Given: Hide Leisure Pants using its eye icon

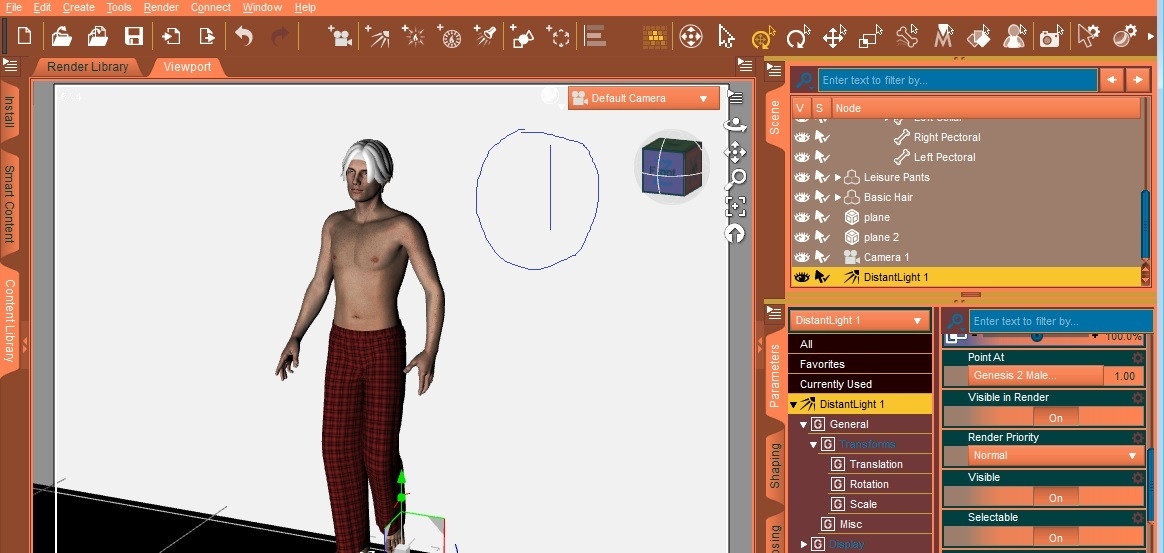Looking at the screenshot, I should pyautogui.click(x=801, y=177).
